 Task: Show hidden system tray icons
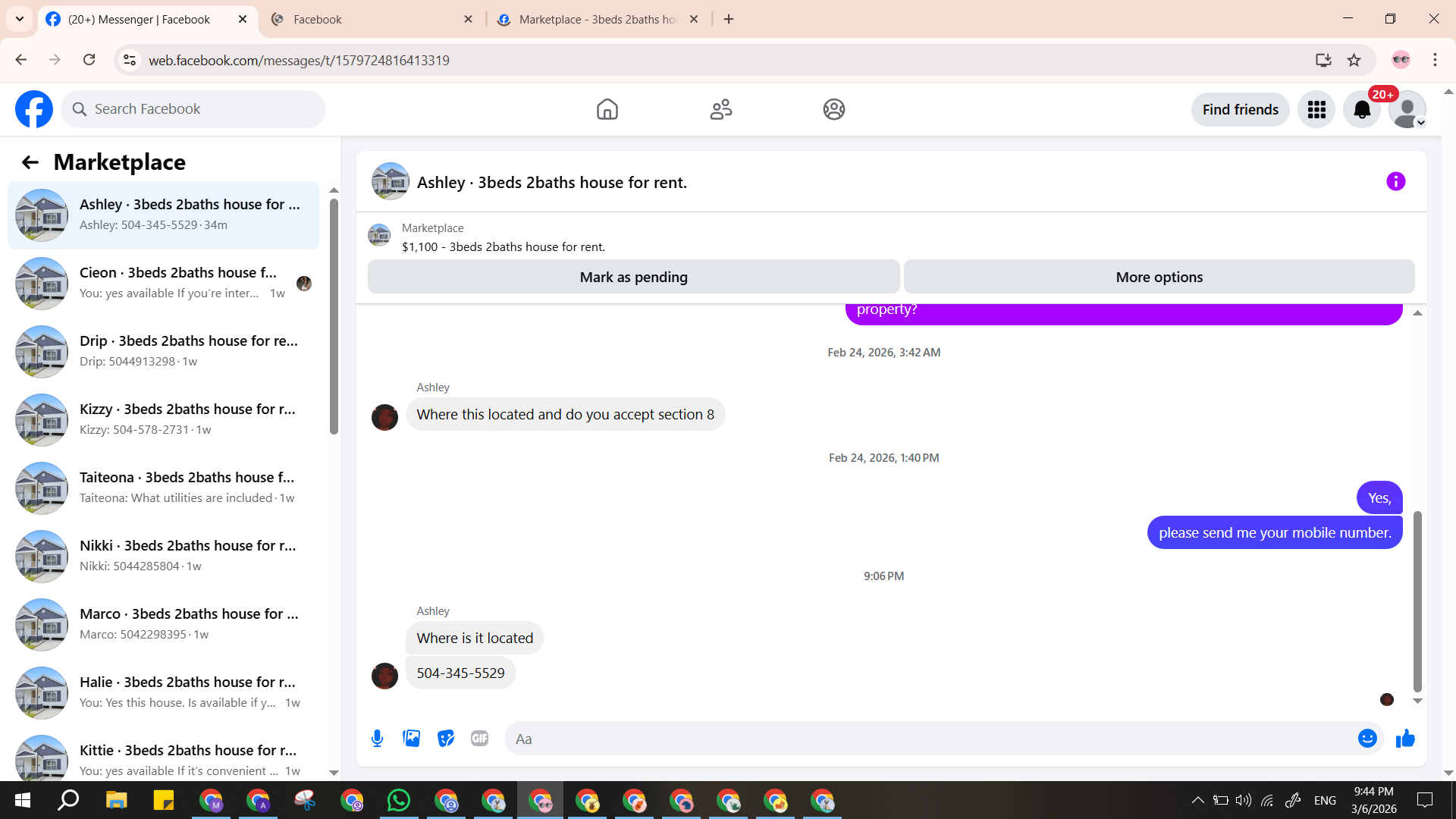coord(1197,800)
